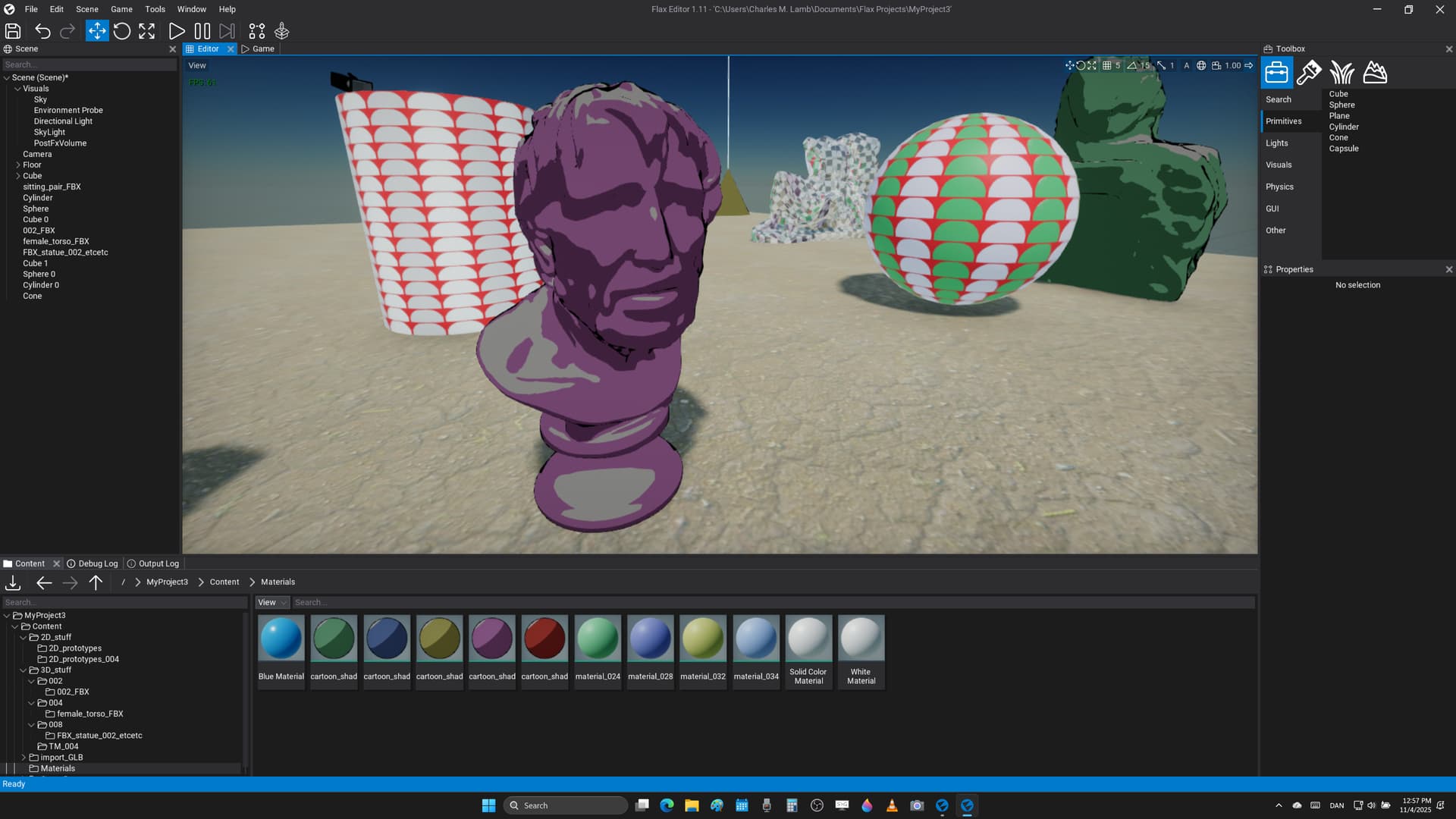The width and height of the screenshot is (1456, 819).
Task: Toggle scale snapping in viewport
Action: [1161, 66]
